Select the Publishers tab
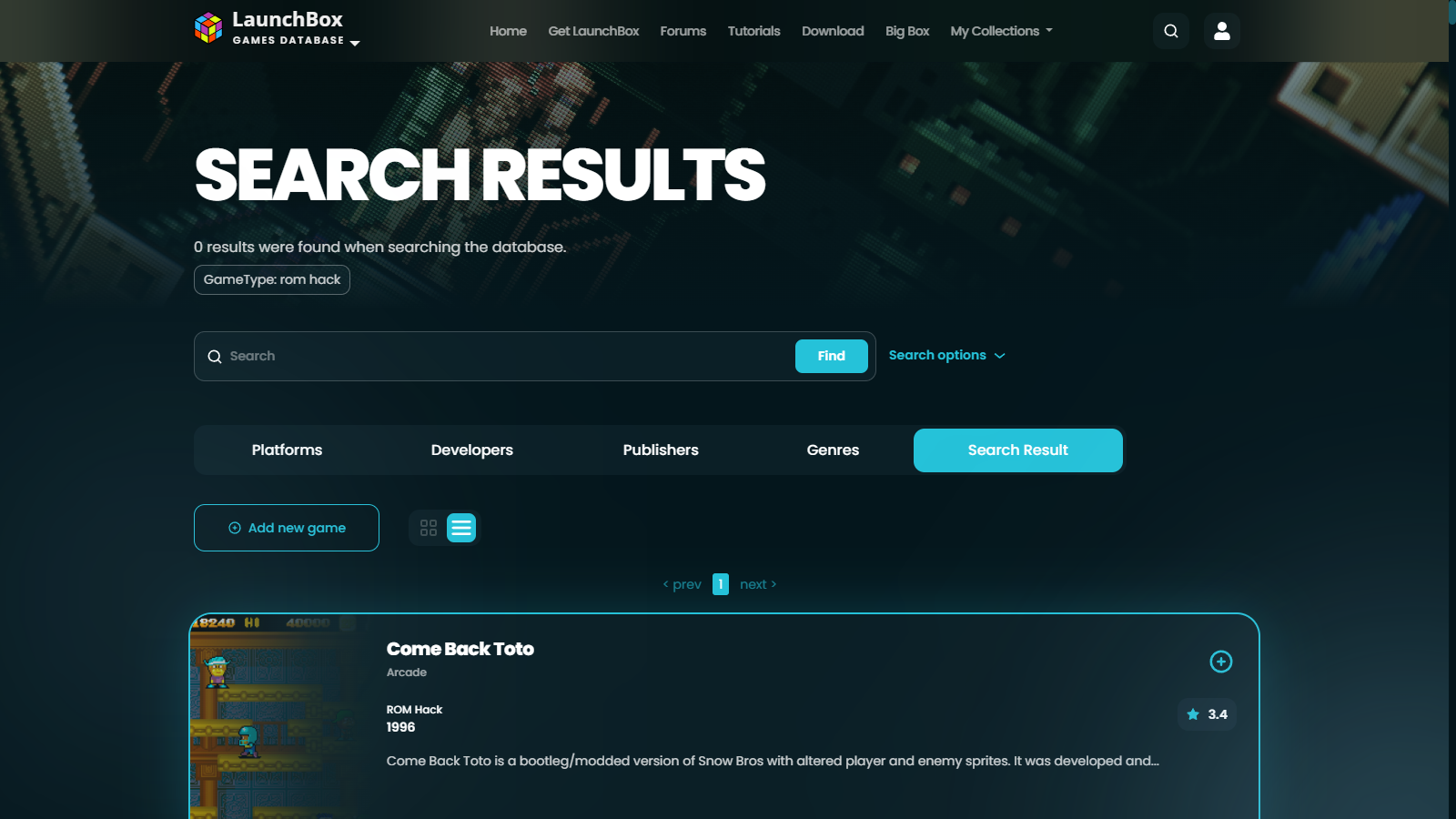The width and height of the screenshot is (1456, 819). (x=661, y=450)
